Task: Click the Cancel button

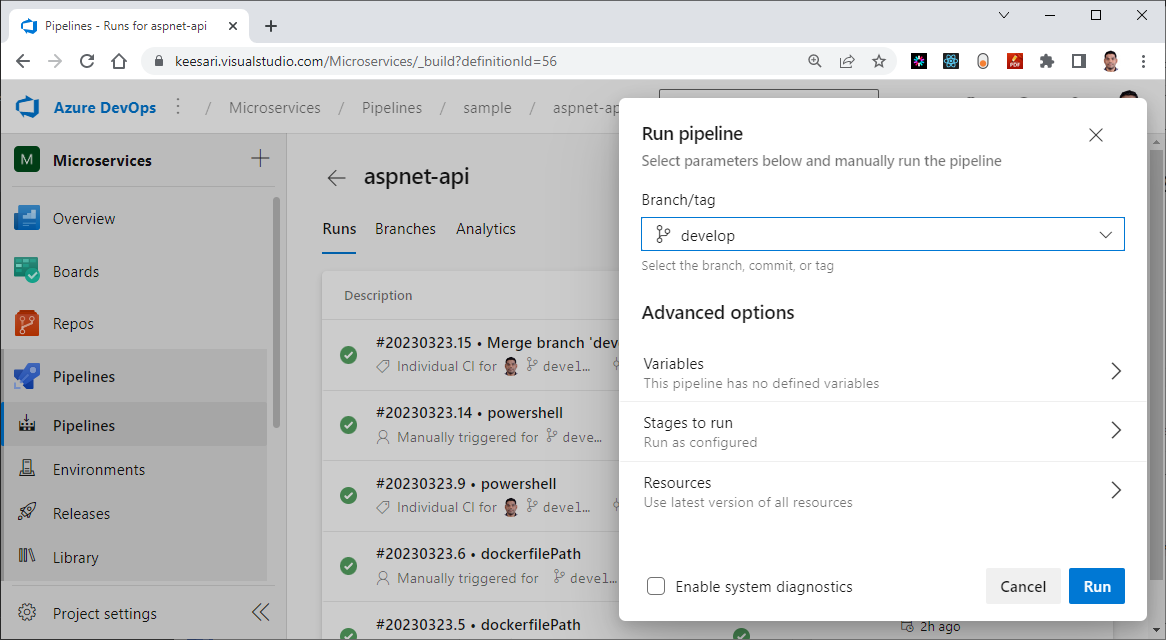Action: coord(1022,586)
